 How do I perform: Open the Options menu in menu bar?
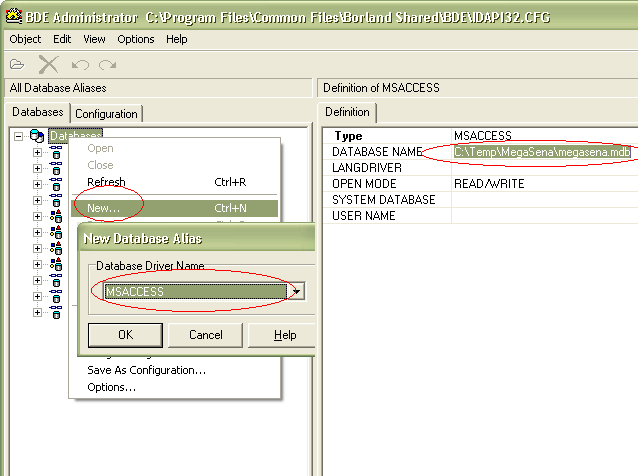(x=135, y=39)
